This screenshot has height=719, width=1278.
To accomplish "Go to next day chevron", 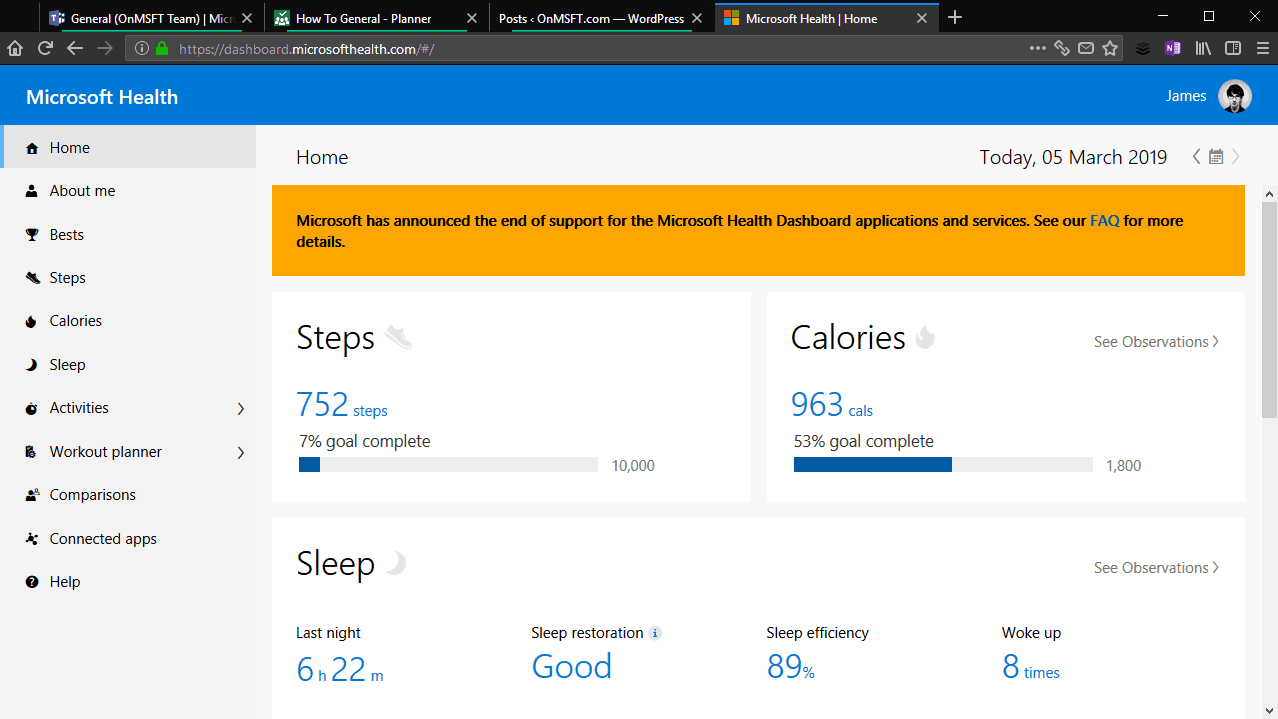I will tap(1236, 157).
